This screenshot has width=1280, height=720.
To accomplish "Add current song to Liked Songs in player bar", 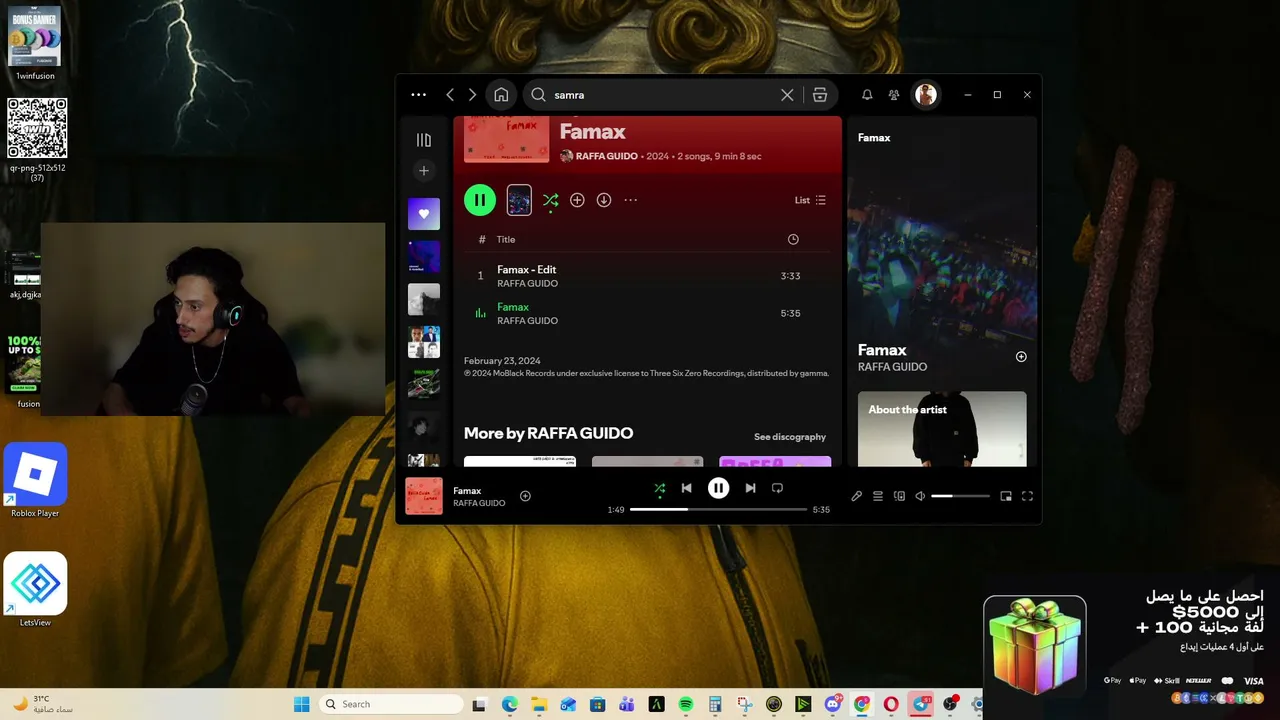I will coord(525,496).
